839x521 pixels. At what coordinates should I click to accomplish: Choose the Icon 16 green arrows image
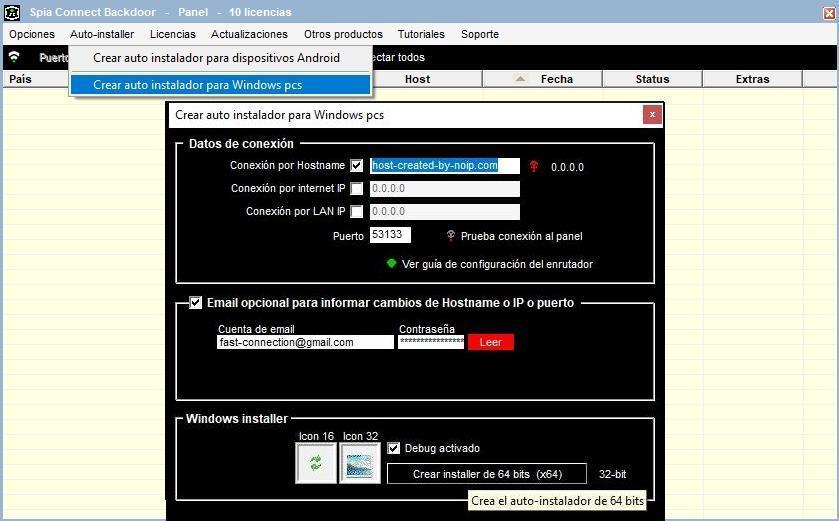pyautogui.click(x=316, y=463)
